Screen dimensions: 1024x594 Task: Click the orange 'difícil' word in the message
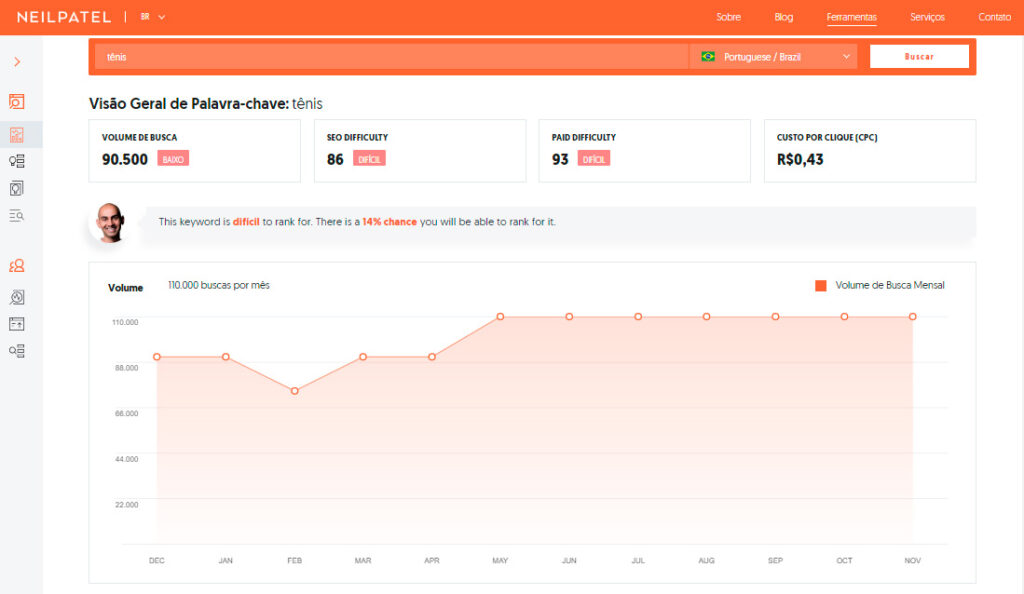(x=246, y=222)
